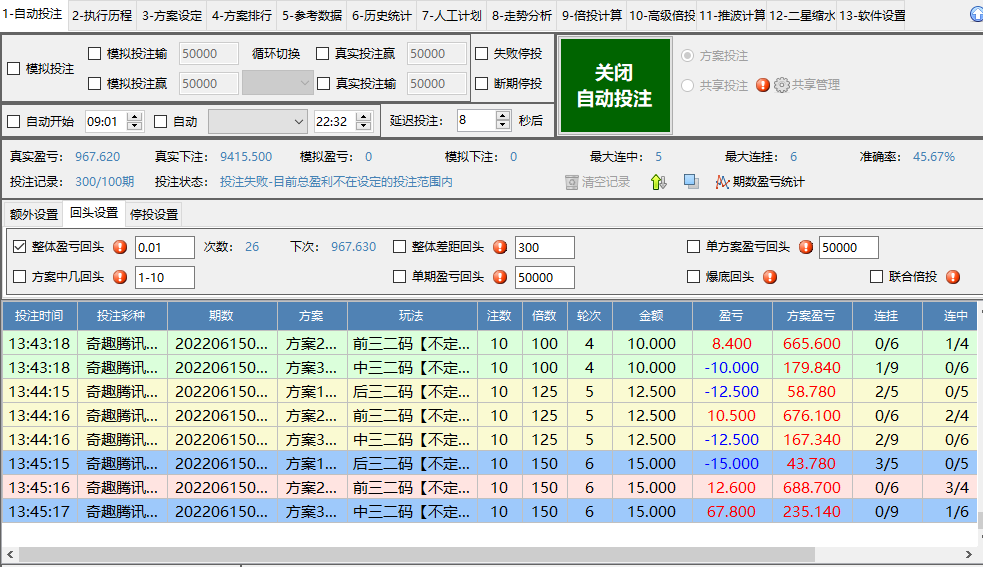Adjust the 09:01 start time stepper
983x567 pixels.
pyautogui.click(x=135, y=122)
